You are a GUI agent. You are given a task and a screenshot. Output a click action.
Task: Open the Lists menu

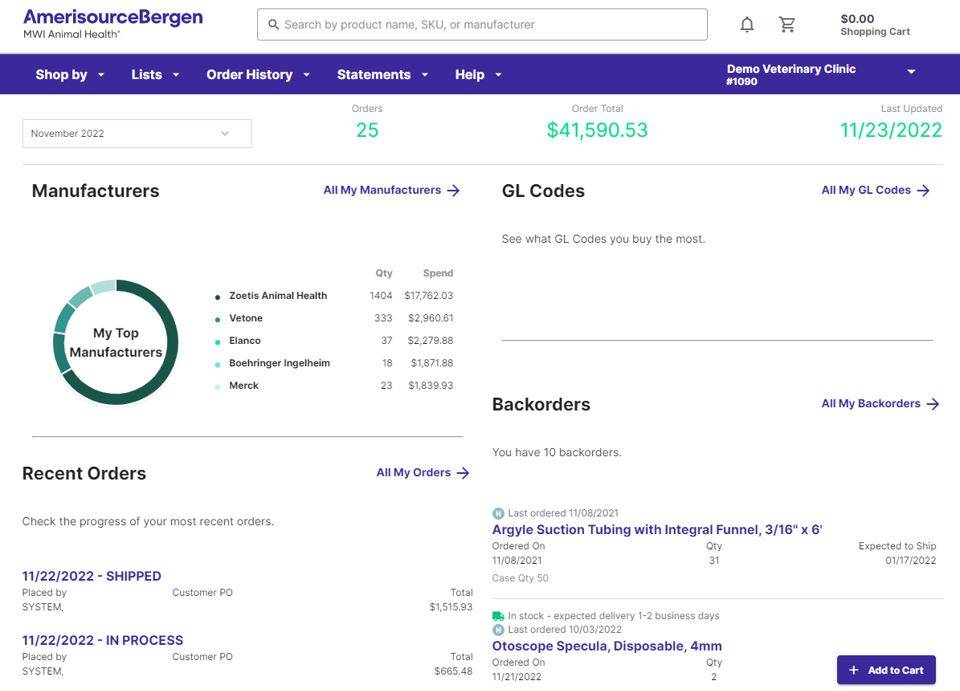tap(155, 75)
